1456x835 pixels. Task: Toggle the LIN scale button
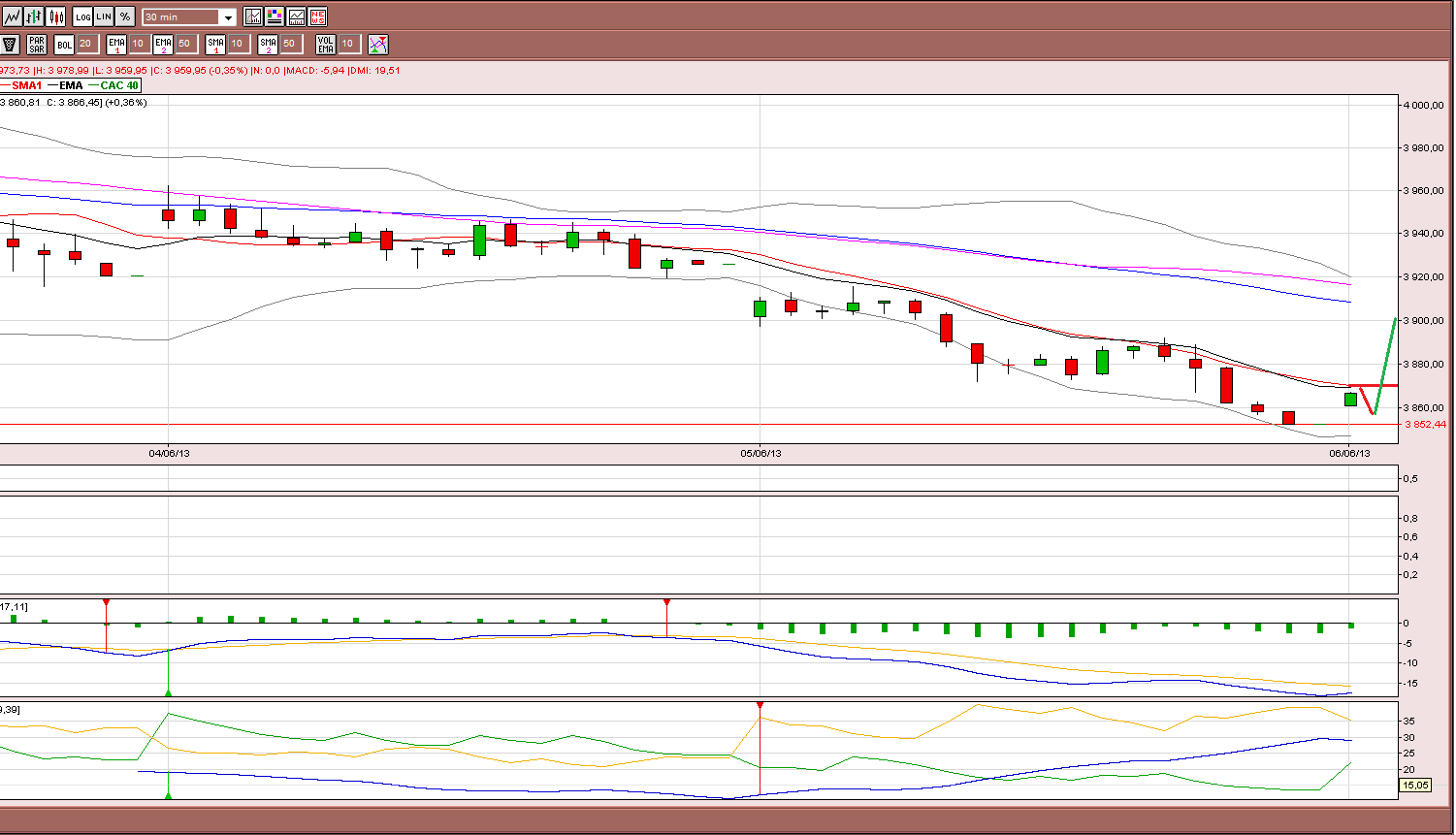pos(104,16)
